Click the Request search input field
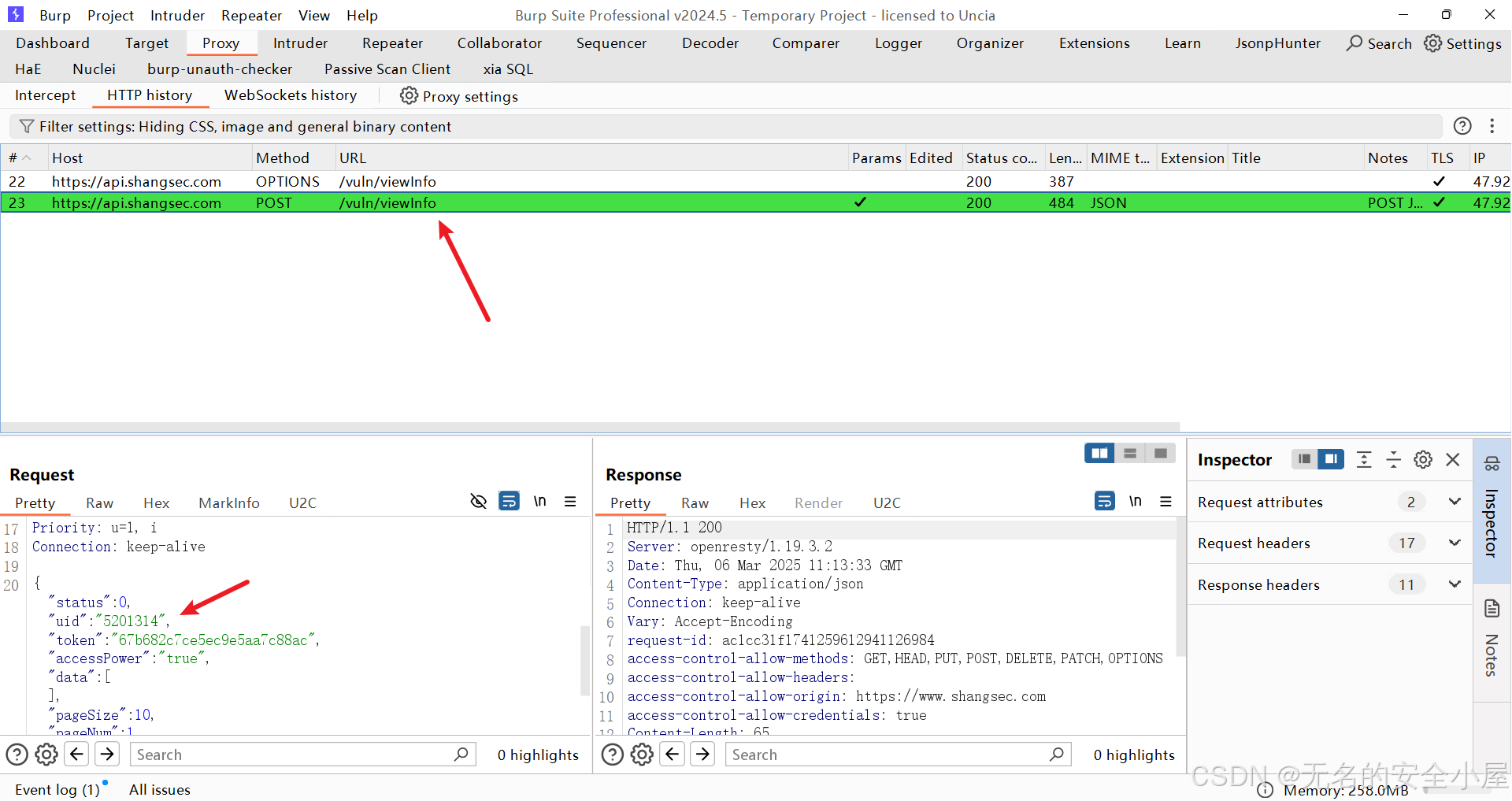Image resolution: width=1512 pixels, height=801 pixels. pos(302,755)
